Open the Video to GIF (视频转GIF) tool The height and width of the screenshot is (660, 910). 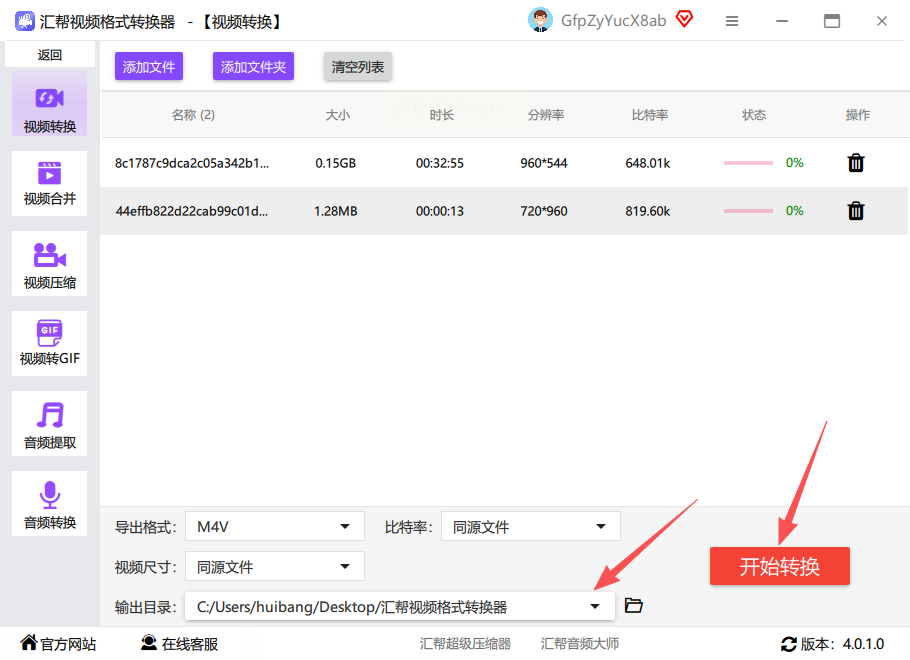click(50, 343)
